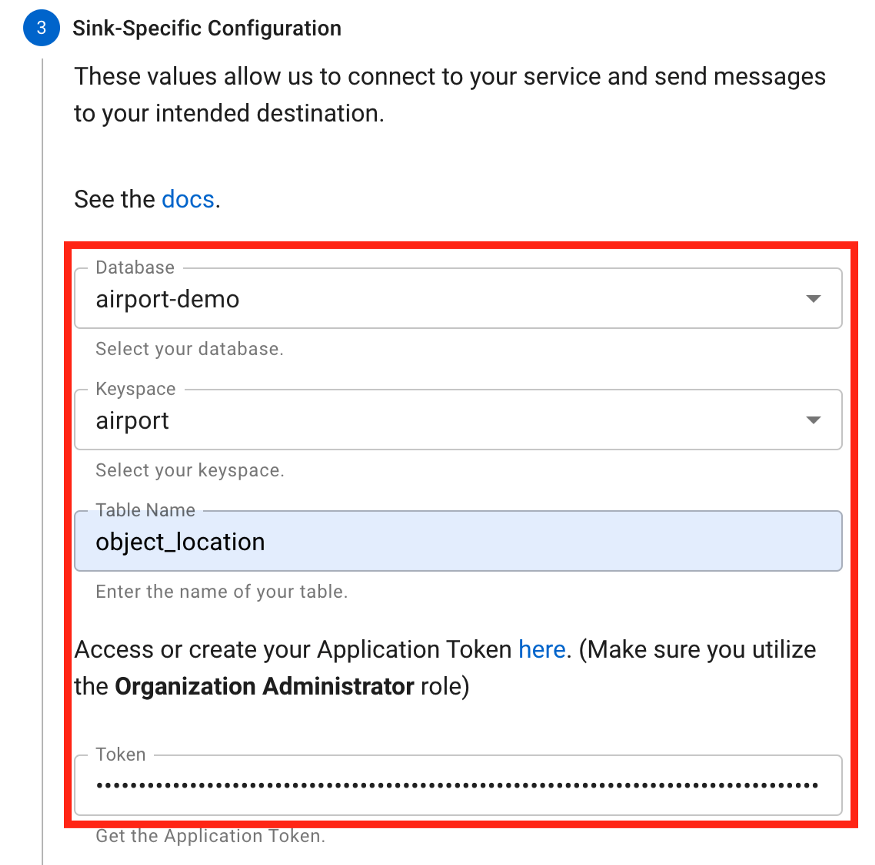Click the "These values allow us" description paragraph
This screenshot has width=875, height=865.
(x=449, y=95)
